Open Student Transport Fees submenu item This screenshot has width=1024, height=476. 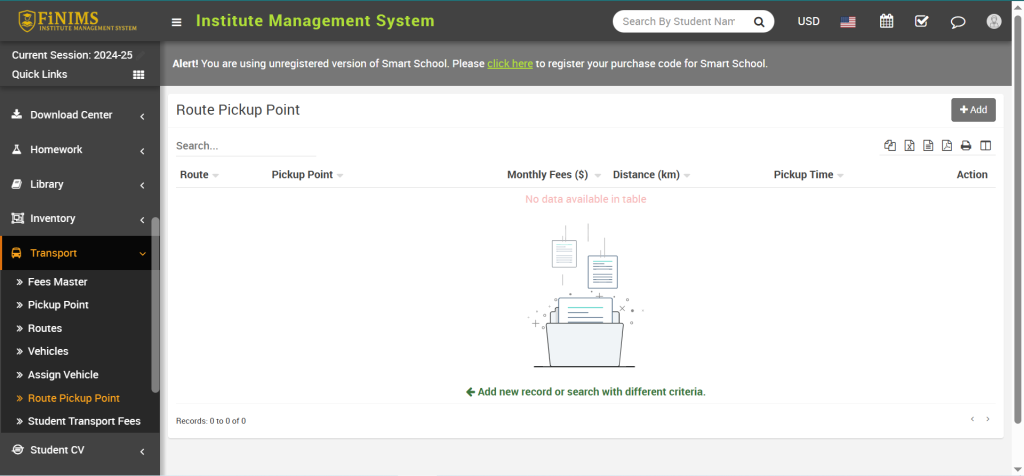click(x=84, y=421)
